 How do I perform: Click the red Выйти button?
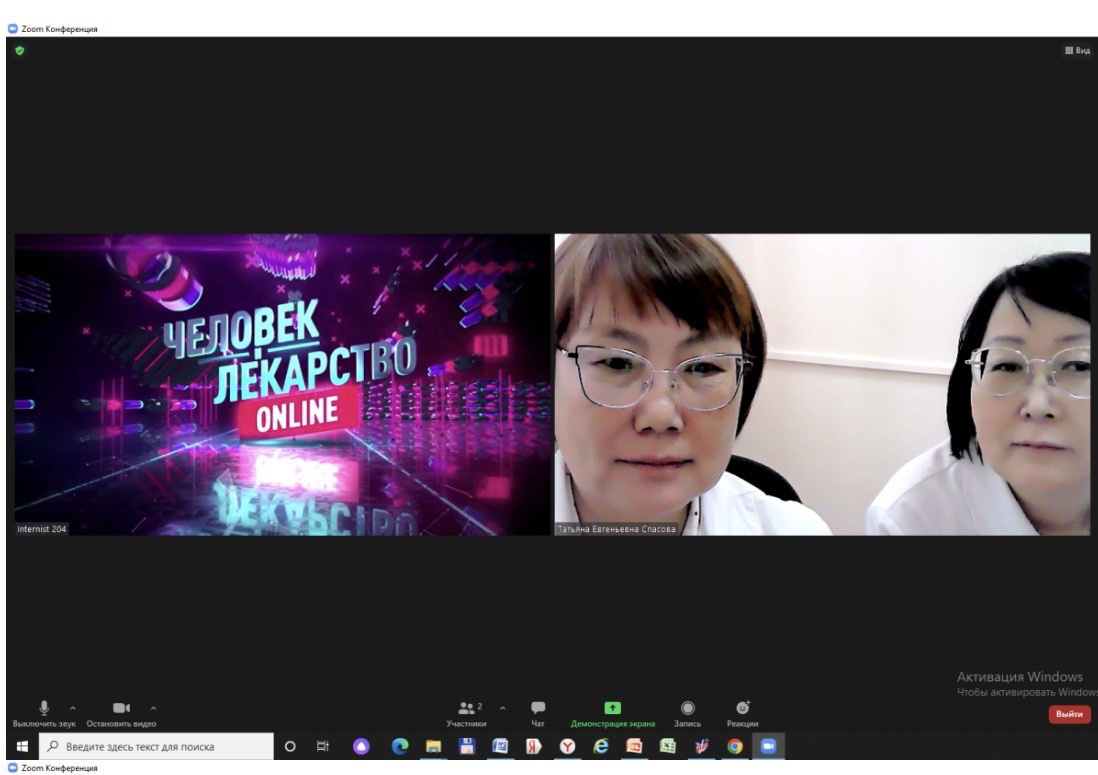(x=1069, y=714)
